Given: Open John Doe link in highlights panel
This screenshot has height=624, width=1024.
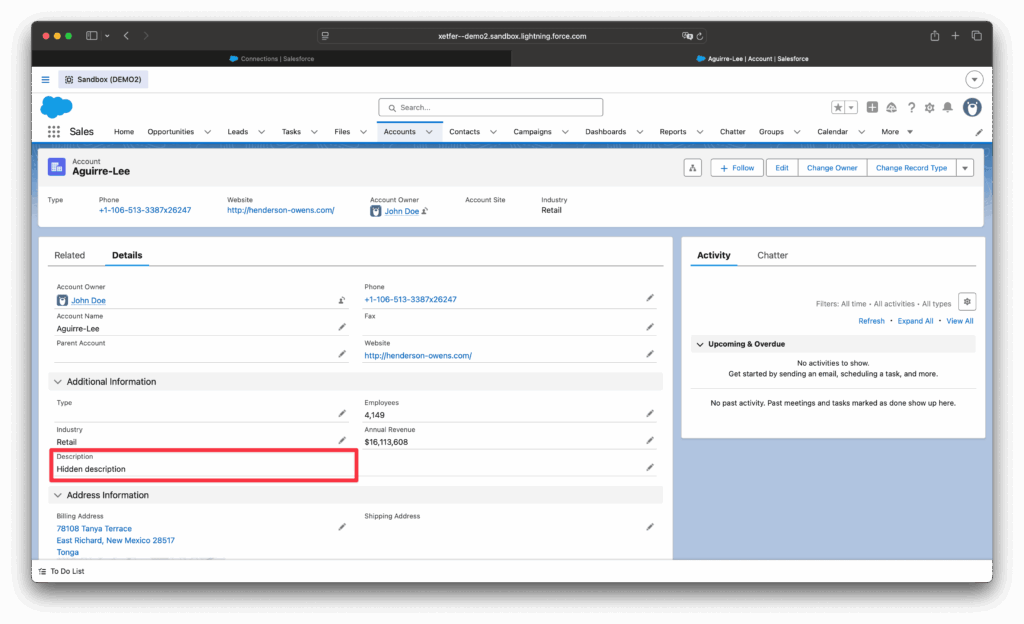Looking at the screenshot, I should (x=402, y=211).
